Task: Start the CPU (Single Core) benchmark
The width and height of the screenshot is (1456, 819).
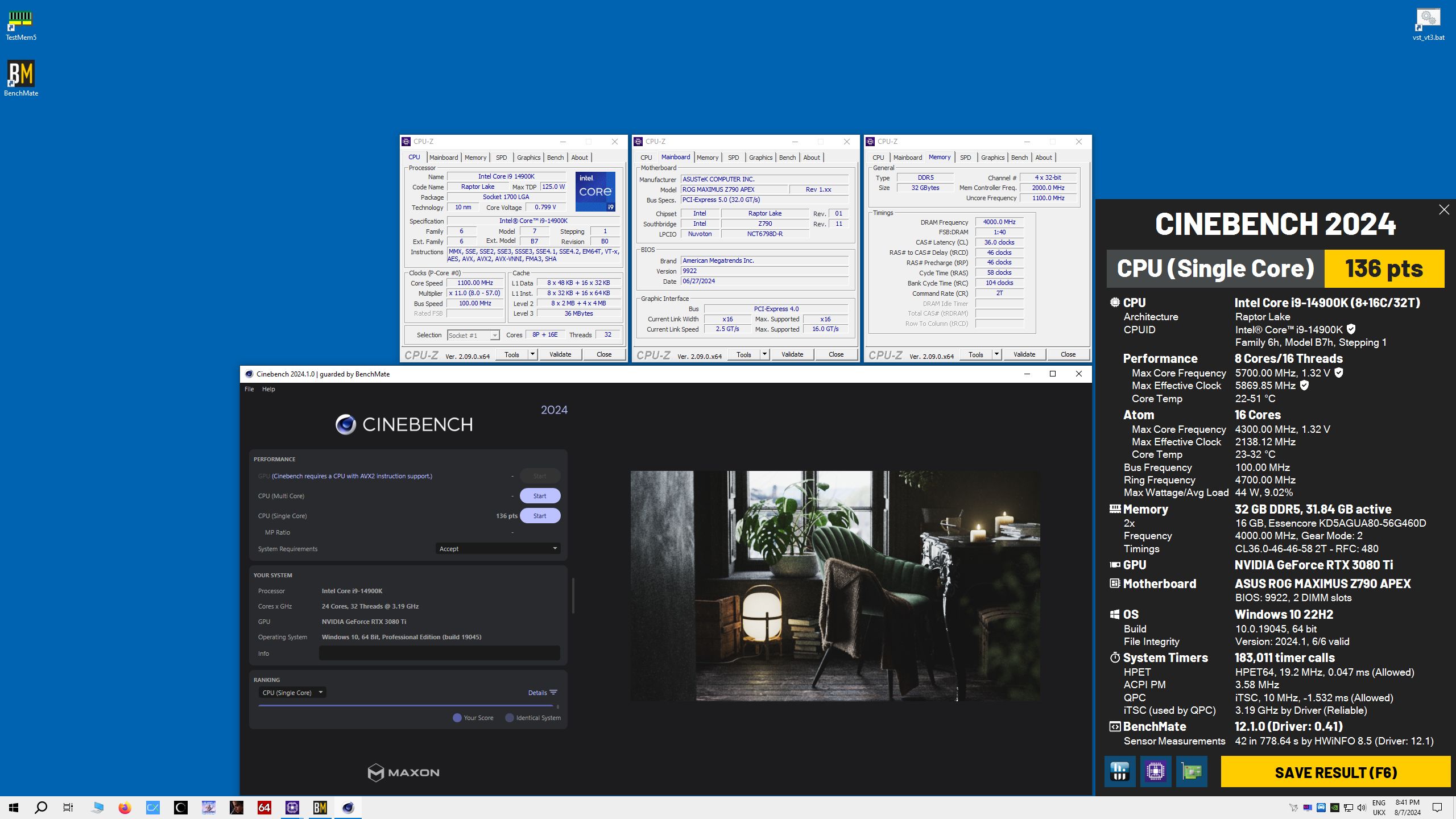Action: (x=540, y=516)
